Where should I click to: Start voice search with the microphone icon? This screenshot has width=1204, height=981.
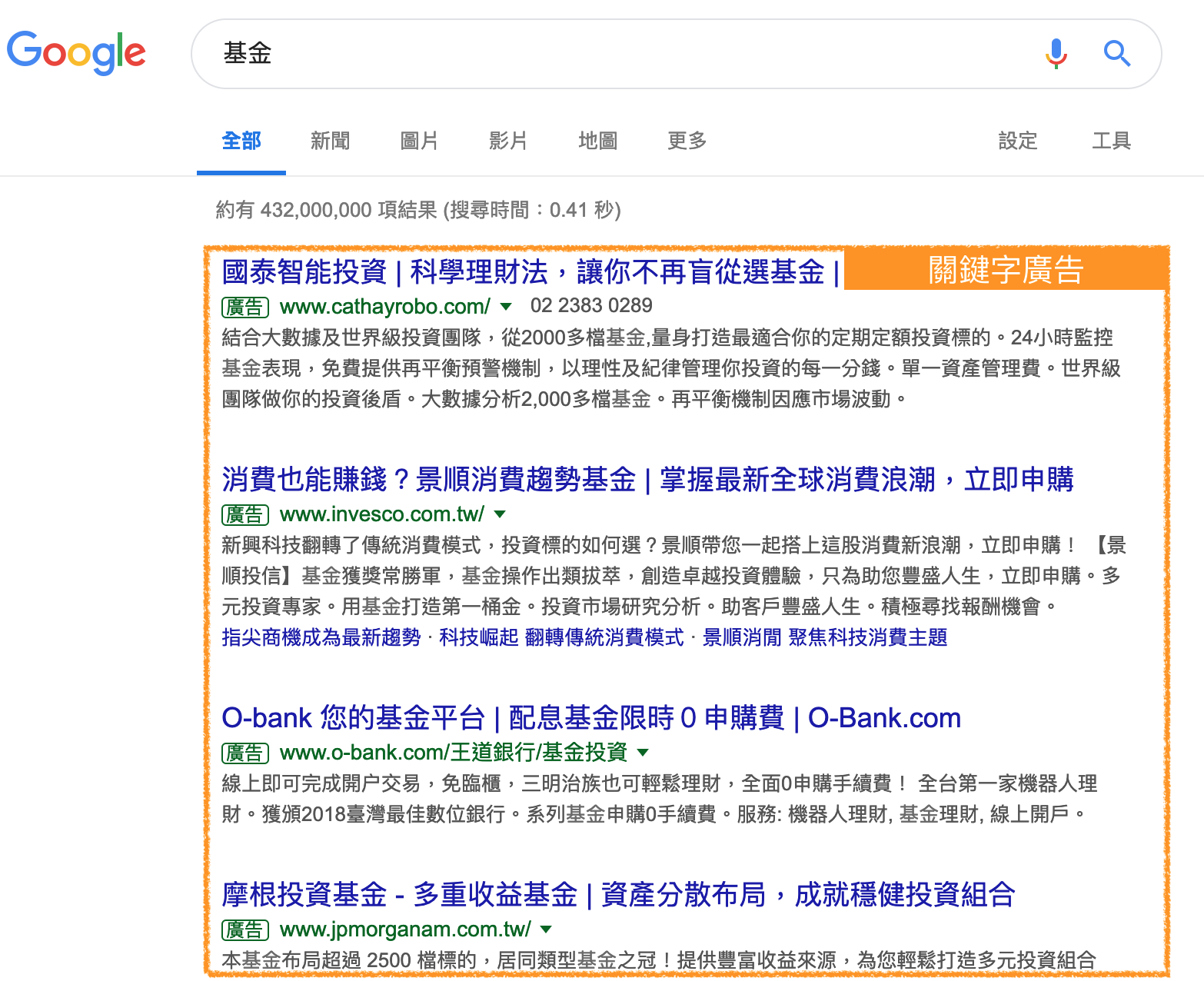point(1056,54)
